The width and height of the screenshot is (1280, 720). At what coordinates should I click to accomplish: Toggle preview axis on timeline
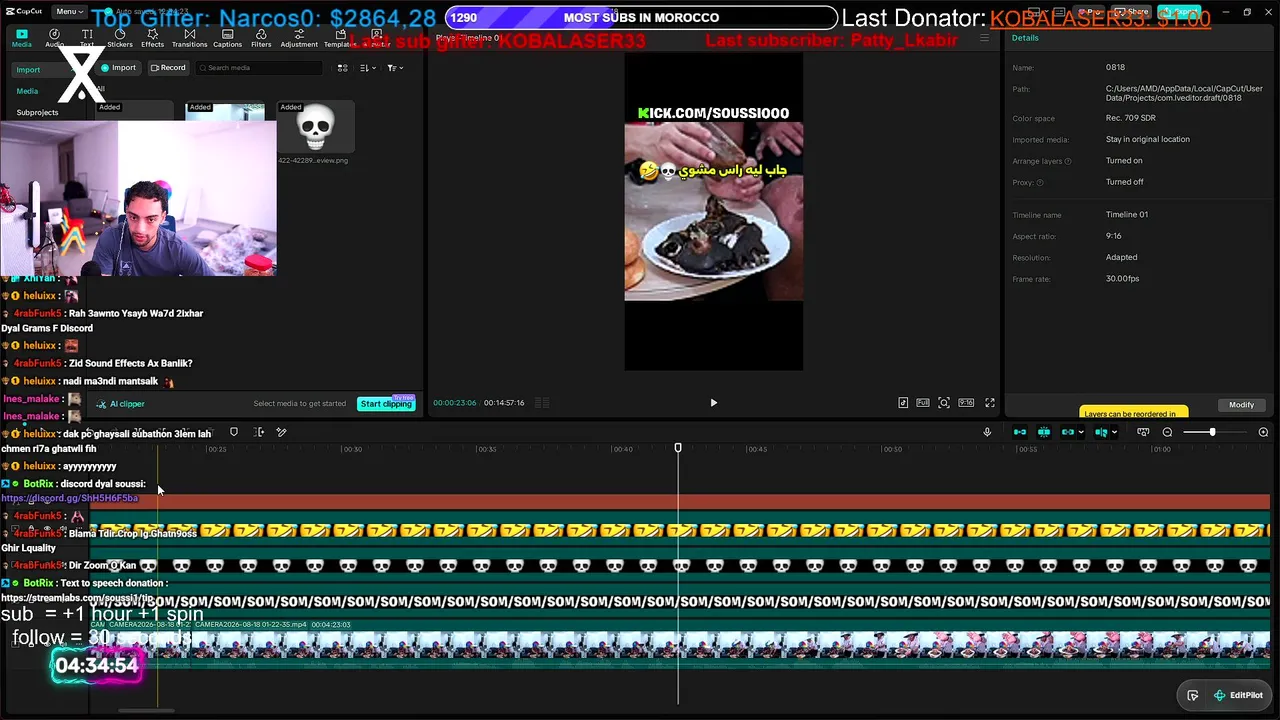[x=1101, y=432]
